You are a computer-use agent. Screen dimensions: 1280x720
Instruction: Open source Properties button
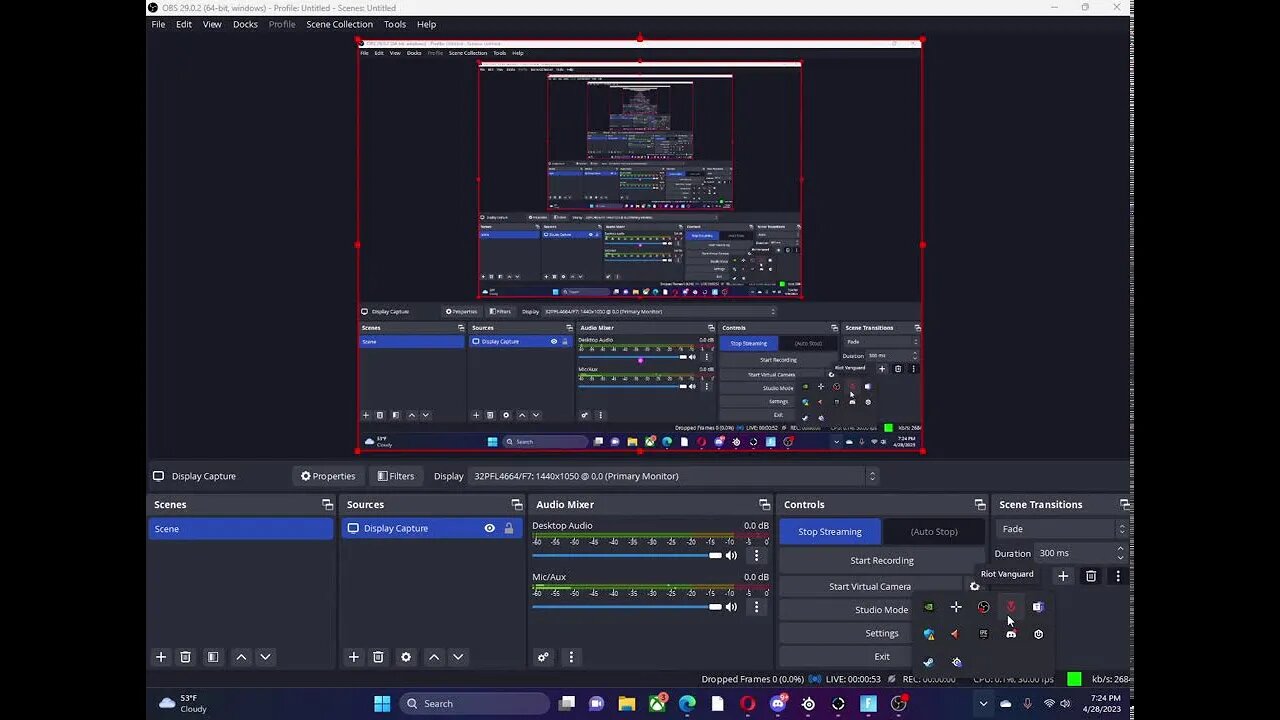pyautogui.click(x=328, y=476)
